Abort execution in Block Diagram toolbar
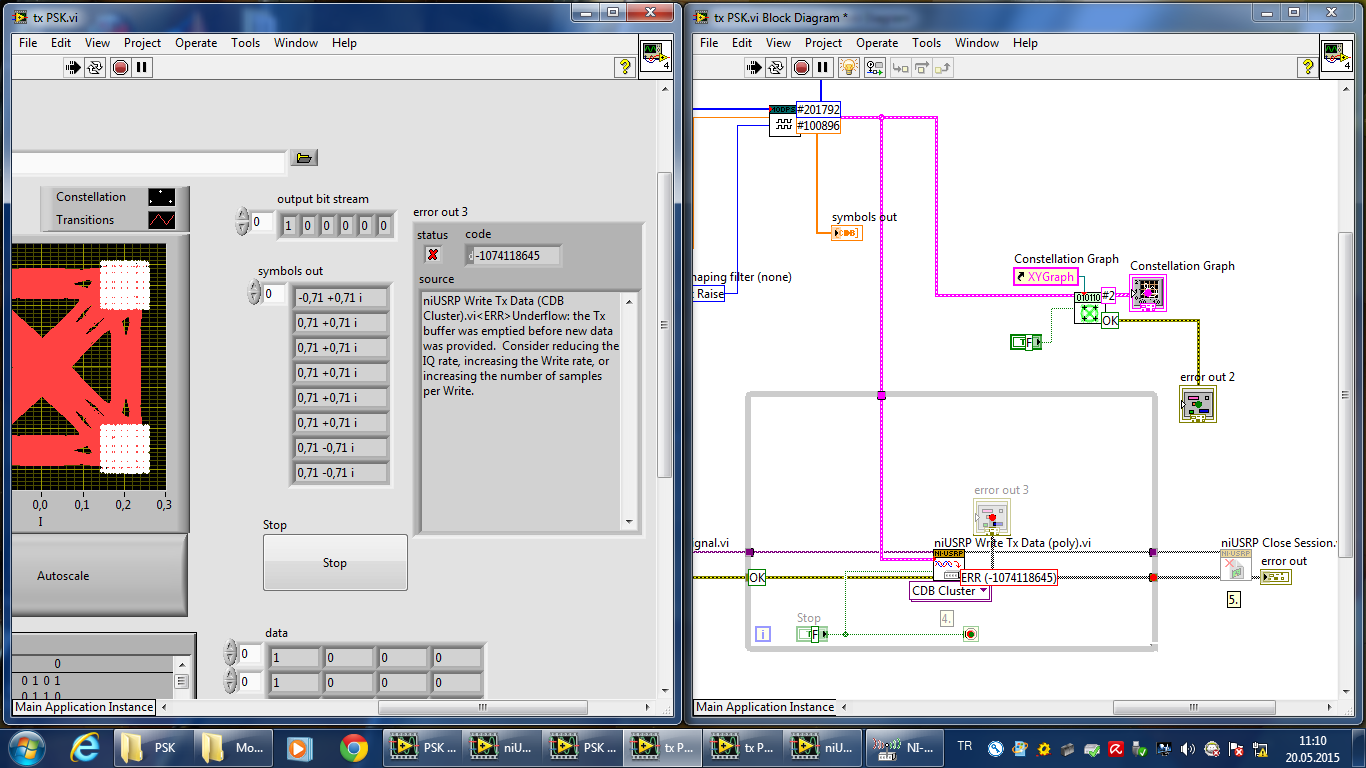 click(x=801, y=68)
